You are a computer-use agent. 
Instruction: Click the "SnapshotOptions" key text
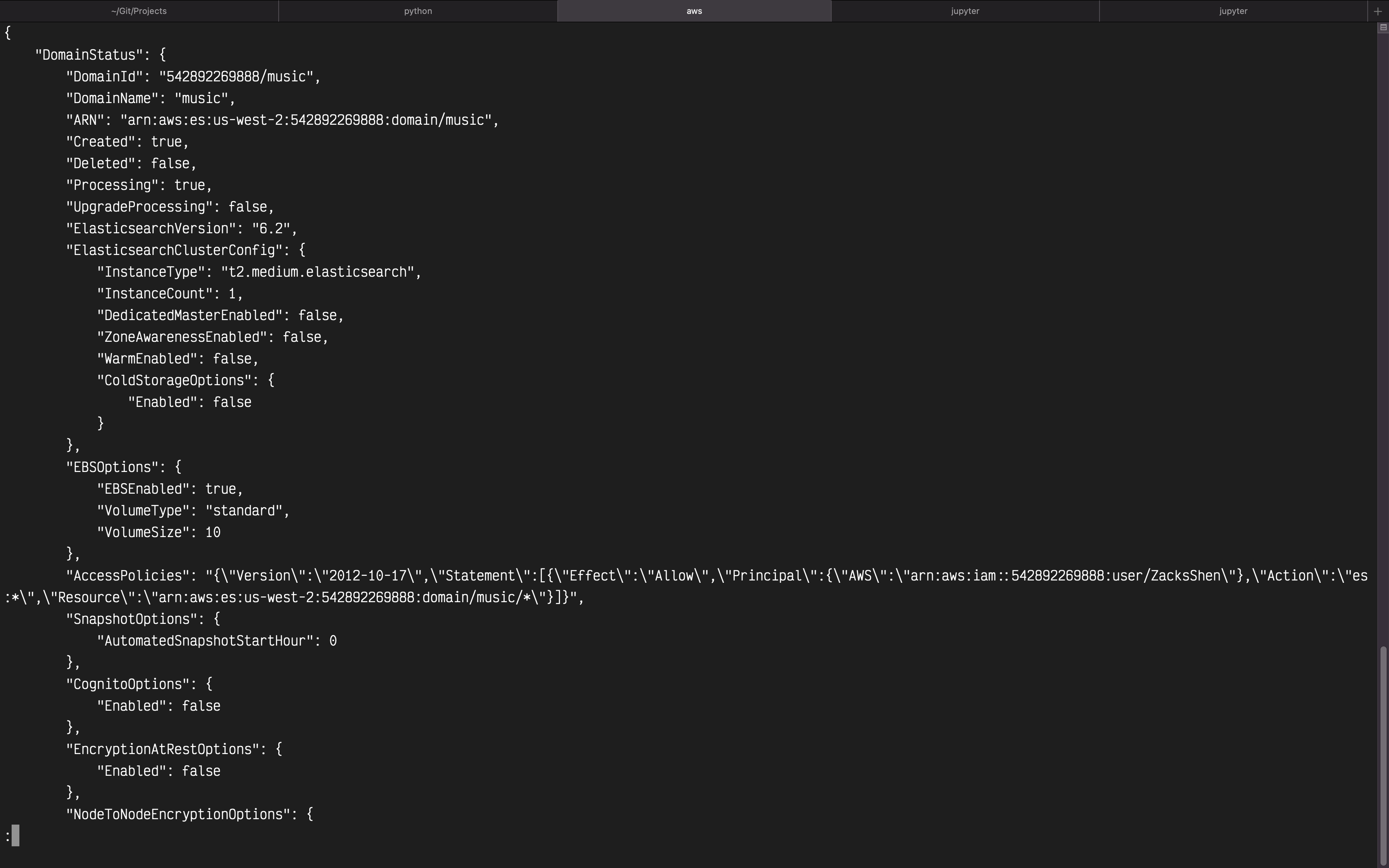pos(131,620)
